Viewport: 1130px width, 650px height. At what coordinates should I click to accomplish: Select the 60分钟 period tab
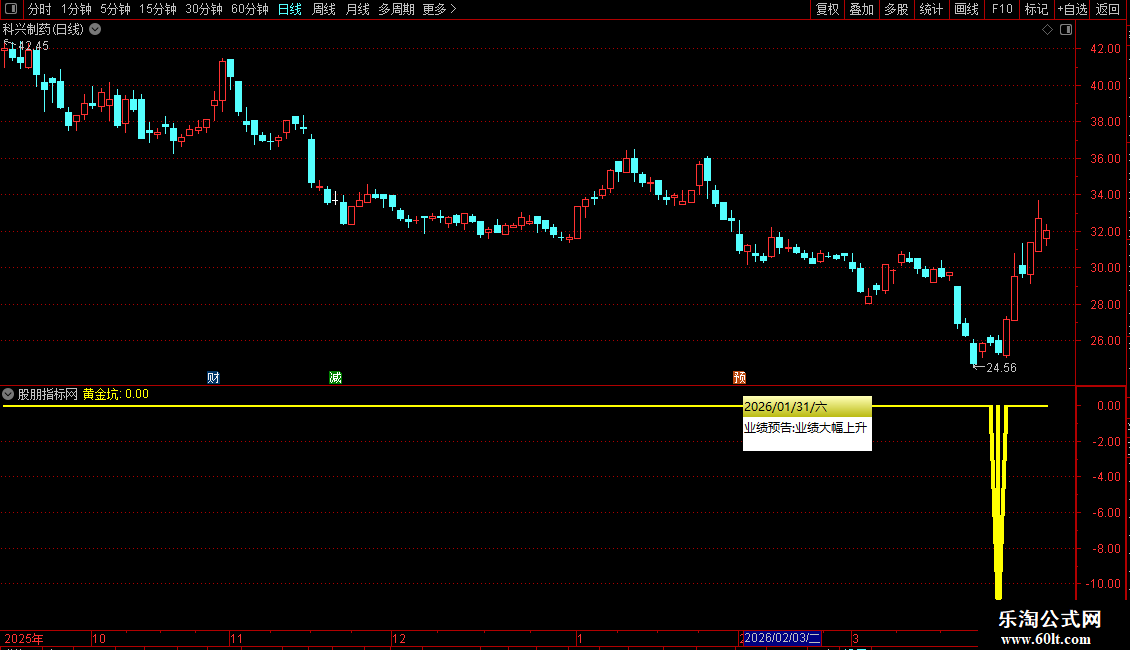point(250,9)
